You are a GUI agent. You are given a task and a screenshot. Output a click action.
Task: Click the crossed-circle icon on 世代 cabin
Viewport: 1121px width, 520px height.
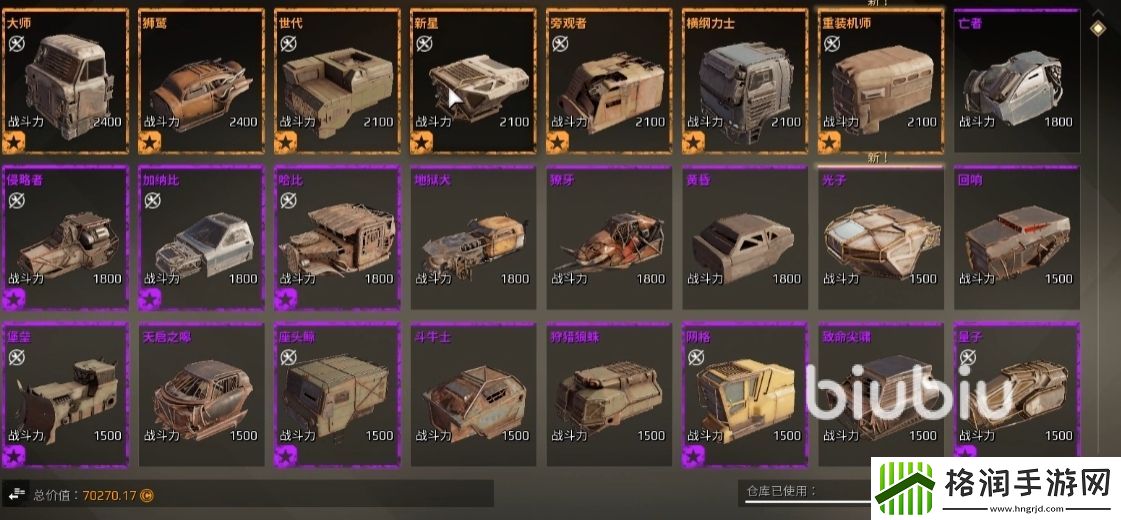click(x=288, y=43)
